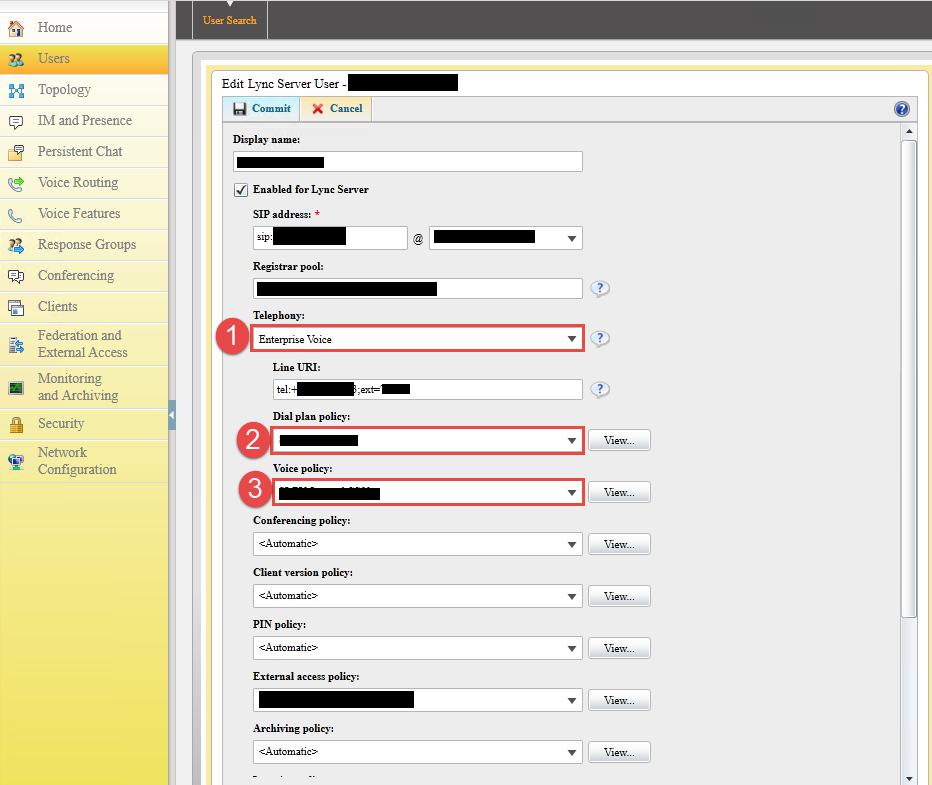Click the Users people icon

point(16,59)
